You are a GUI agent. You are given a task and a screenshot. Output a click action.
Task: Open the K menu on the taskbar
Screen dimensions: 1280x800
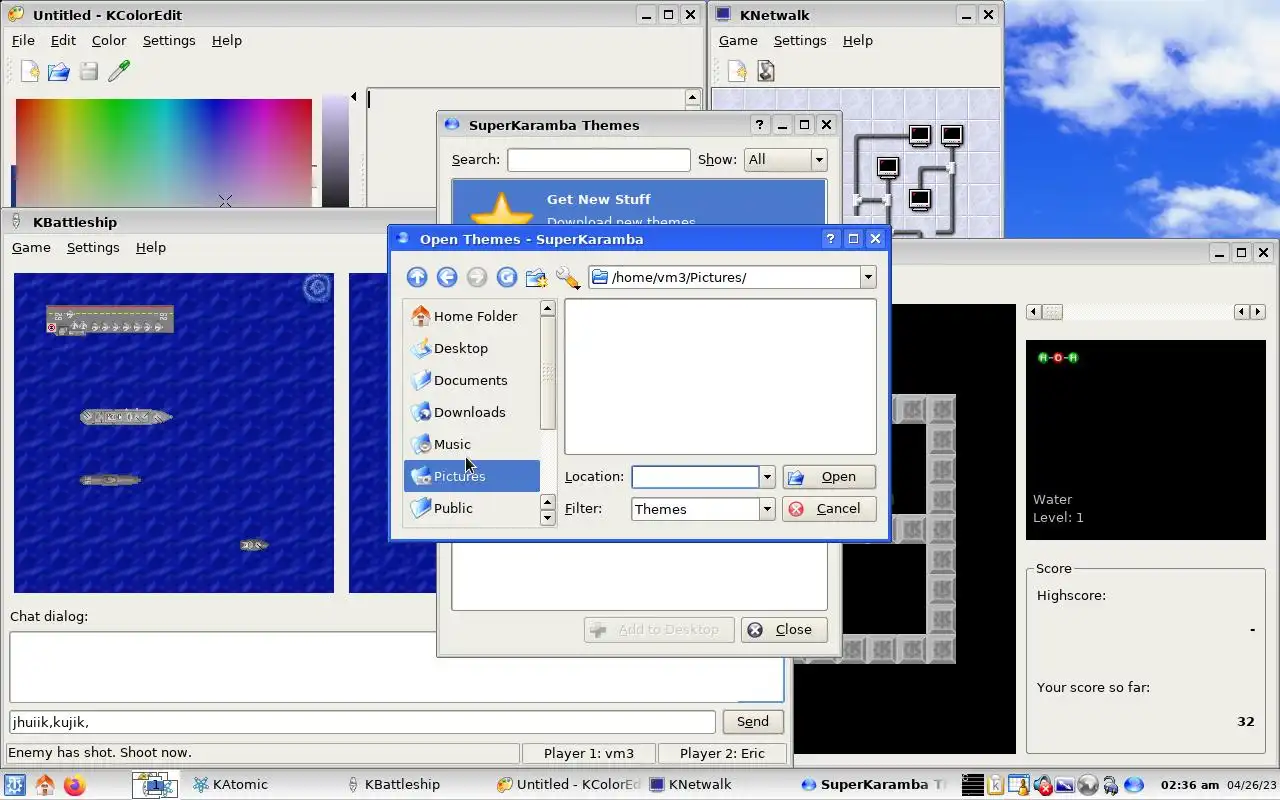[x=15, y=785]
